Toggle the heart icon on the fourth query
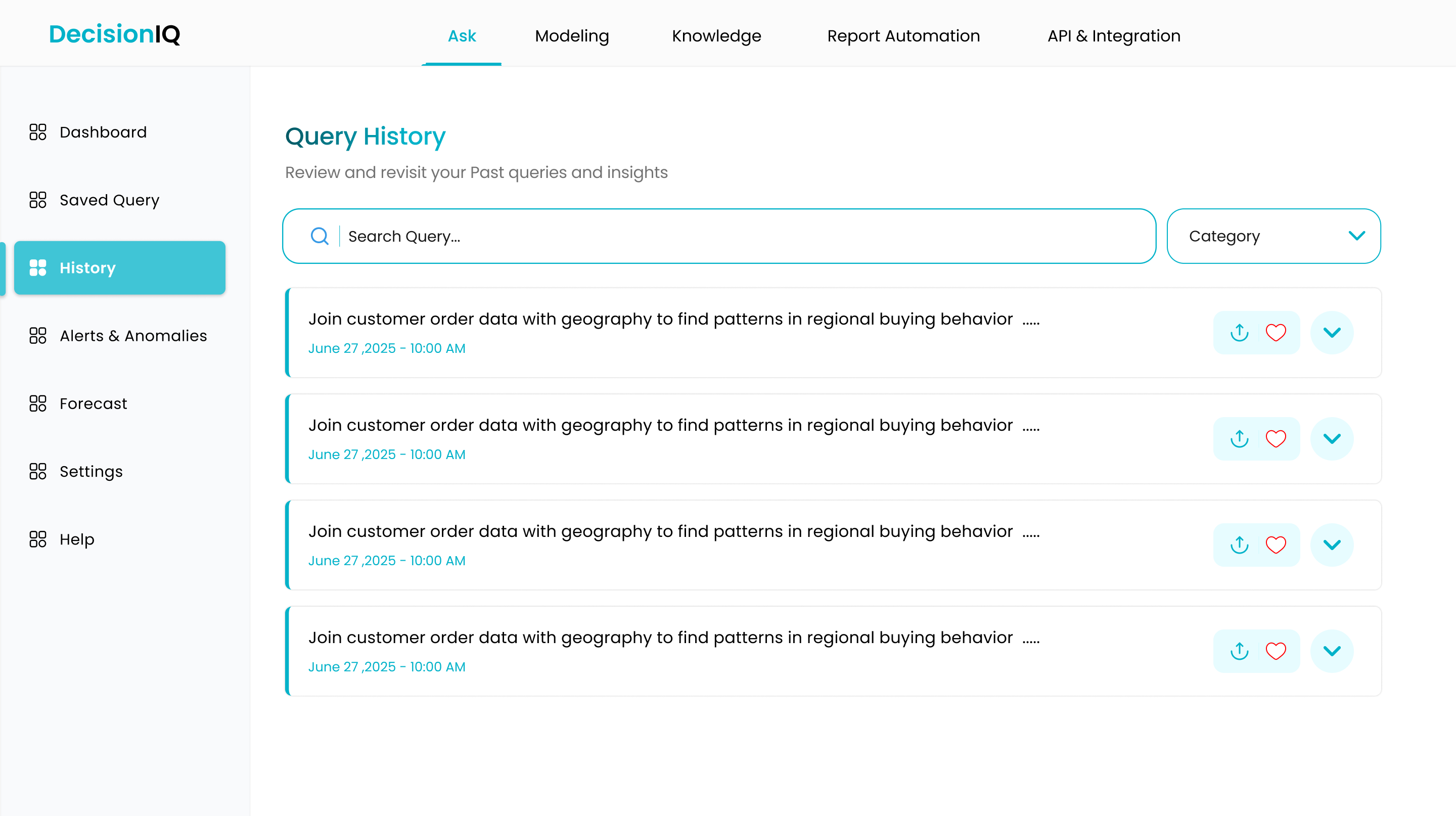 tap(1275, 651)
